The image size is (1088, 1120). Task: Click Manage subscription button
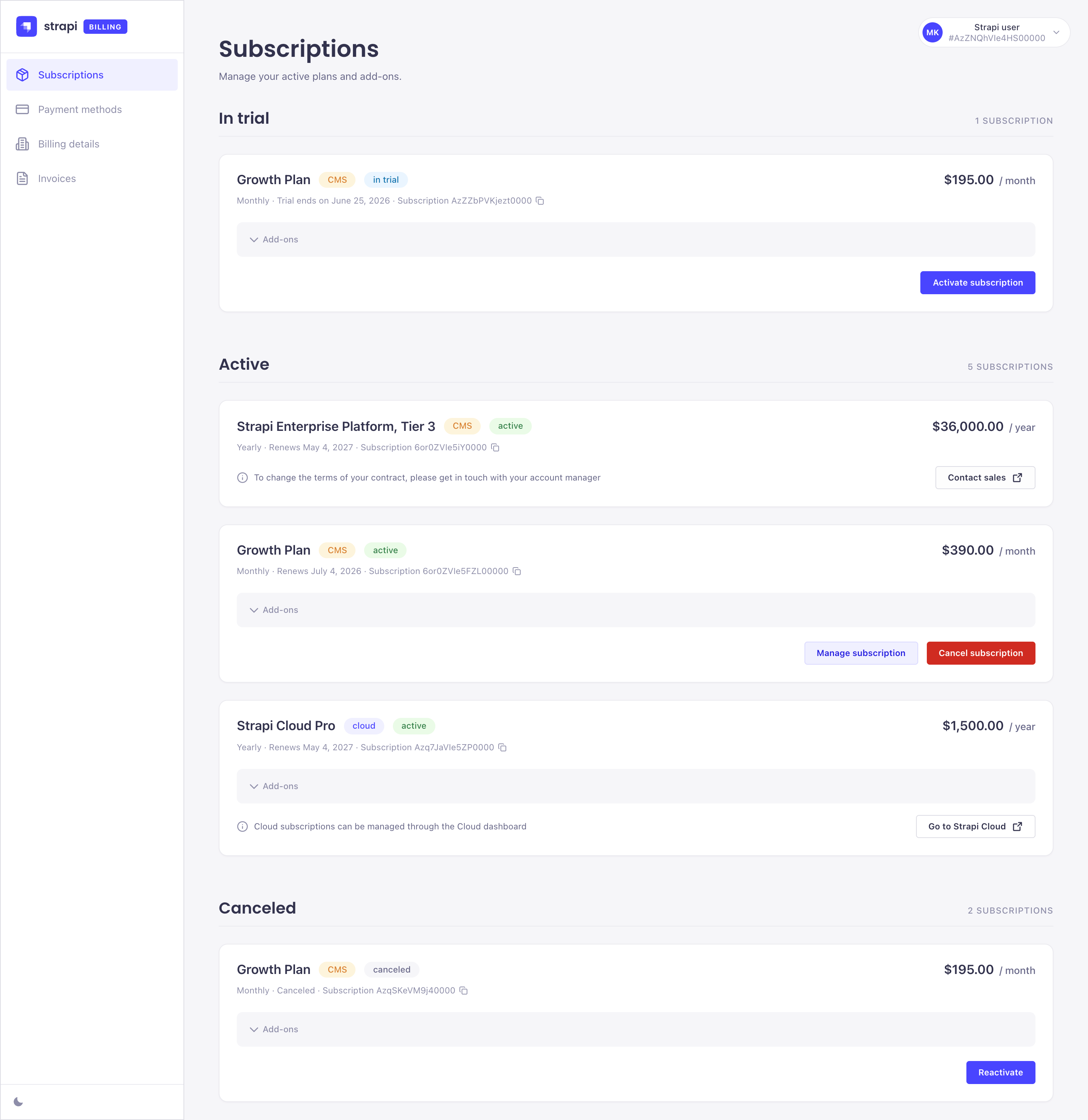coord(861,653)
